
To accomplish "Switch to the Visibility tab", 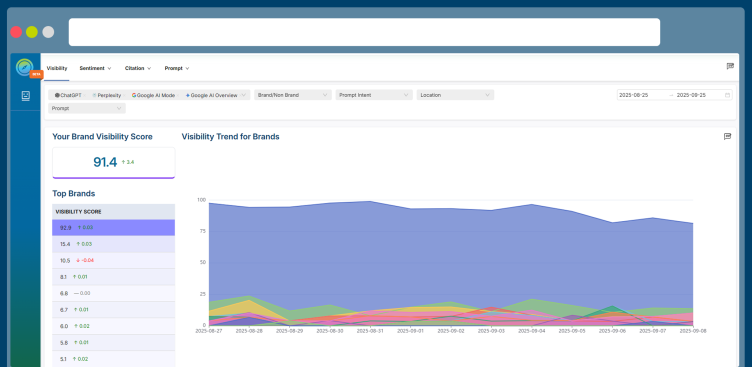I will [57, 68].
